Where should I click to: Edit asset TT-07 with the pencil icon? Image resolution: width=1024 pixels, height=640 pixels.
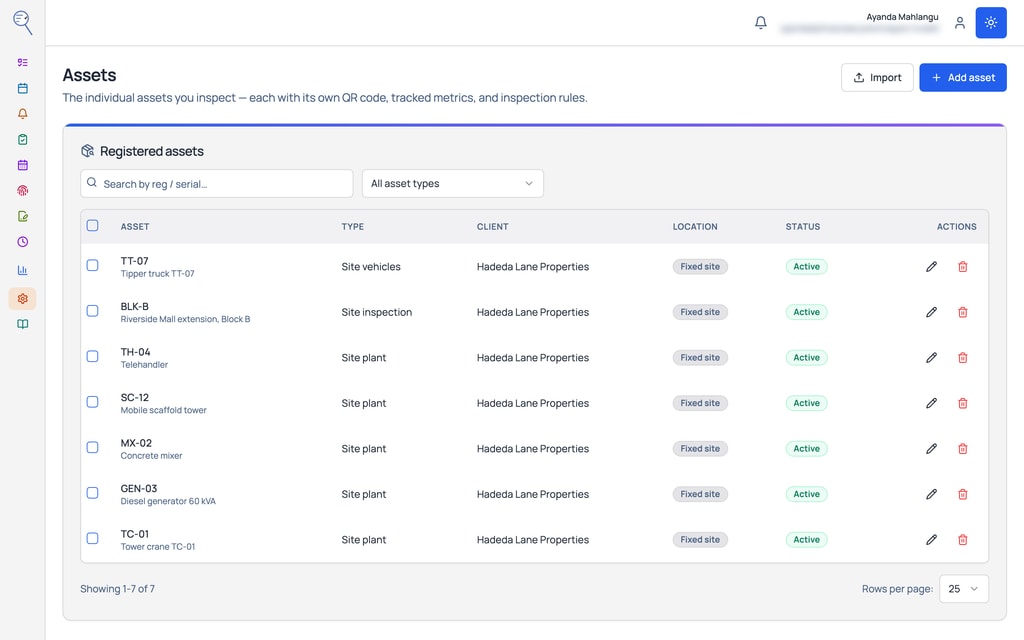(x=931, y=266)
